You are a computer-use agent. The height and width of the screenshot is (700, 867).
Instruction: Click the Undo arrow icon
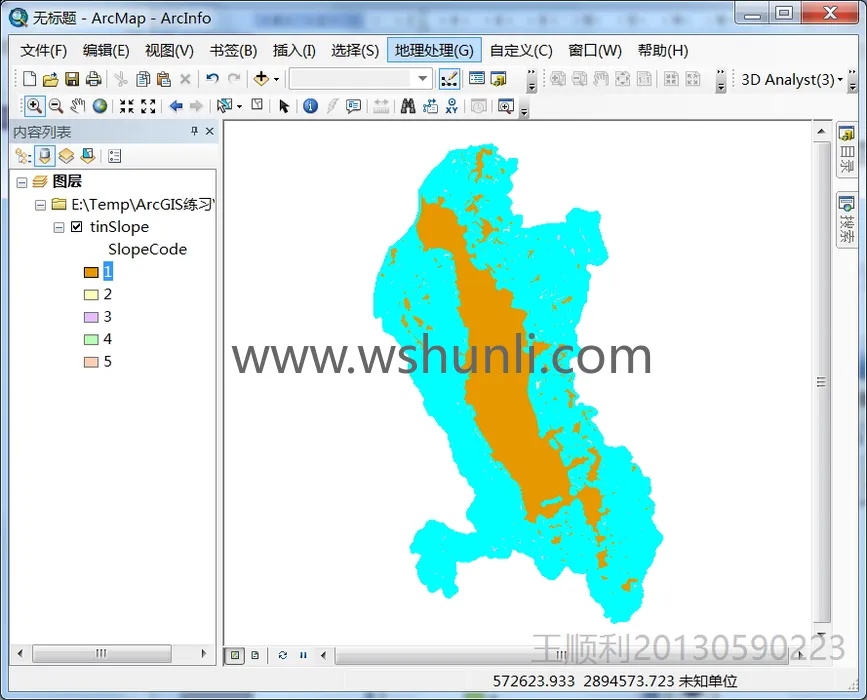coord(212,79)
